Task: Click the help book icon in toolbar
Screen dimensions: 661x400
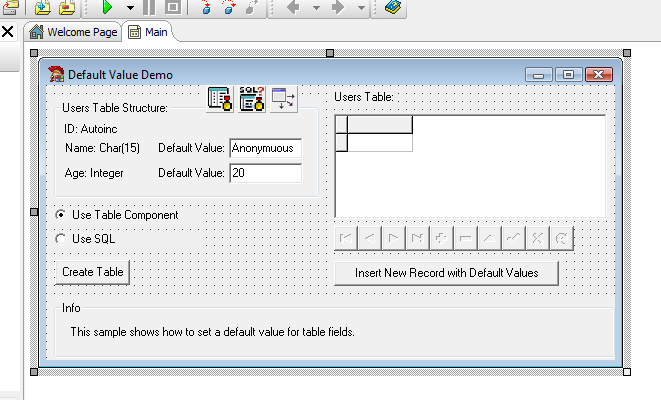Action: tap(394, 7)
